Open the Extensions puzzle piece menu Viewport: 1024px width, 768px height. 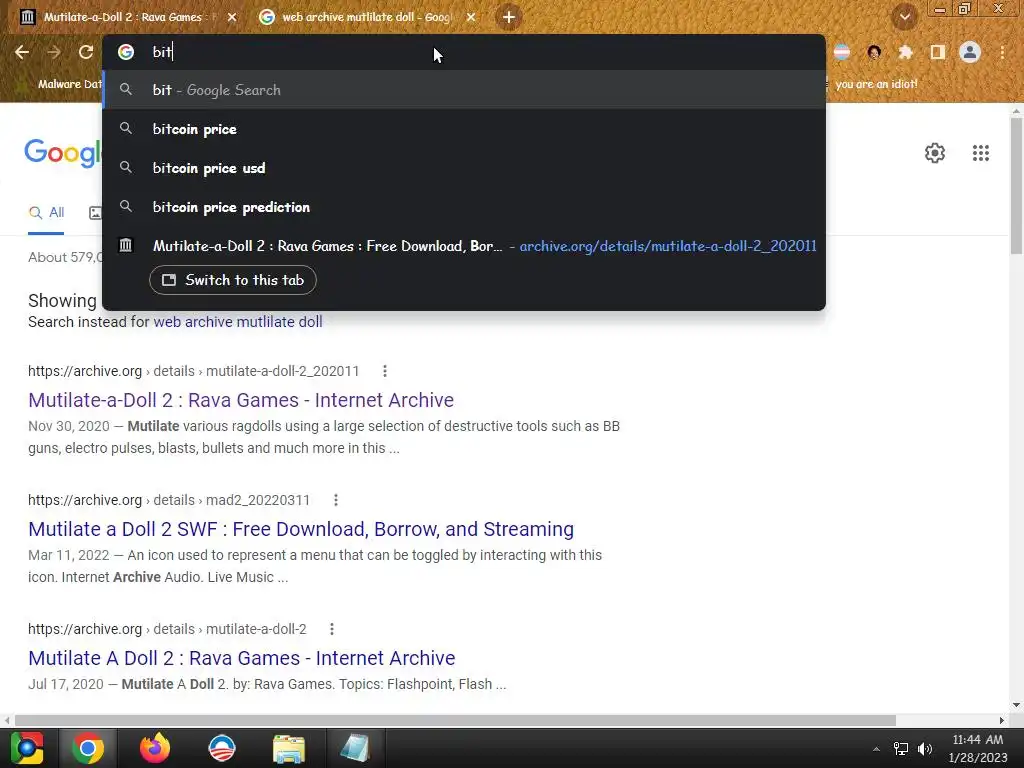tap(905, 52)
